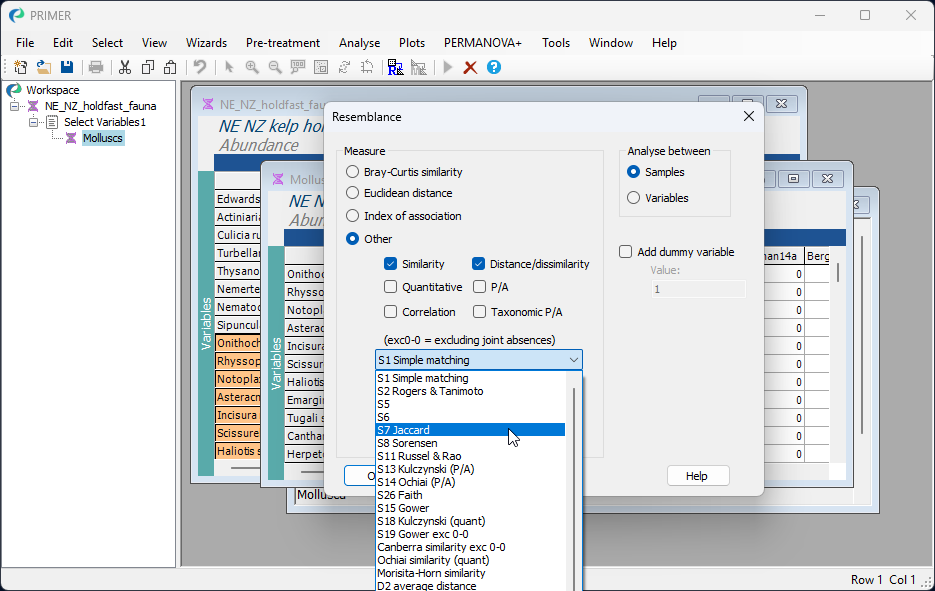The image size is (935, 591).
Task: Click the Copy icon in the toolbar
Action: point(148,67)
